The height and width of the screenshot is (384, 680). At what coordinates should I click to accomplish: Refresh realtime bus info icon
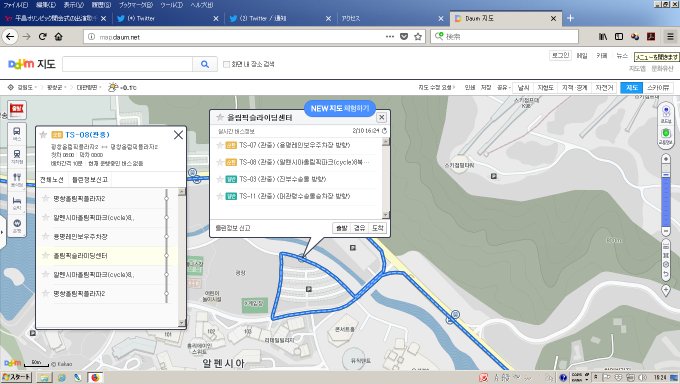[x=384, y=131]
